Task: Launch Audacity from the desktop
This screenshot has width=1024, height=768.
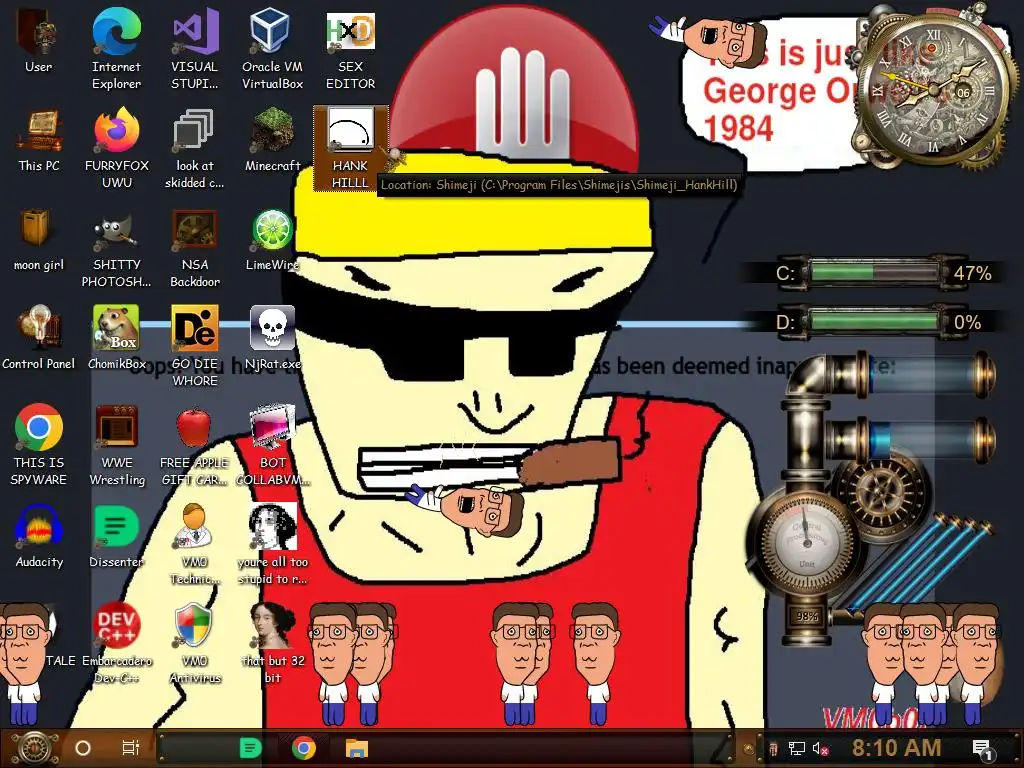Action: point(39,536)
